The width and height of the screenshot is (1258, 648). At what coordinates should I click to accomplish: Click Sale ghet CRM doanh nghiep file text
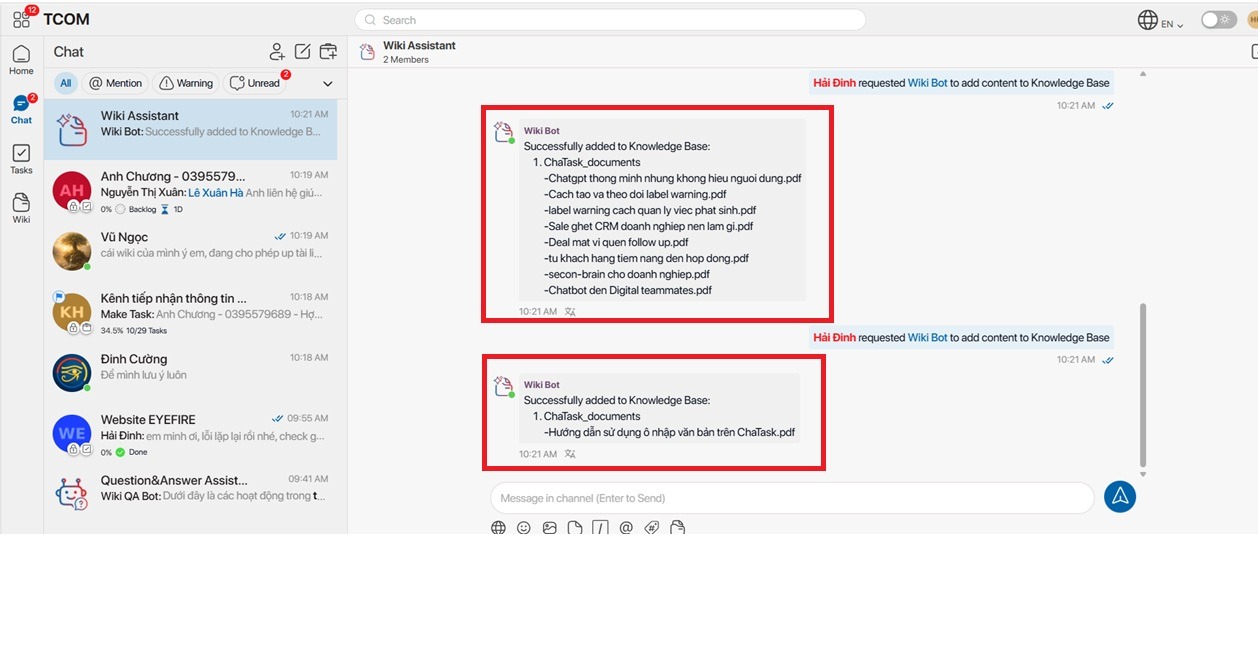[x=649, y=226]
